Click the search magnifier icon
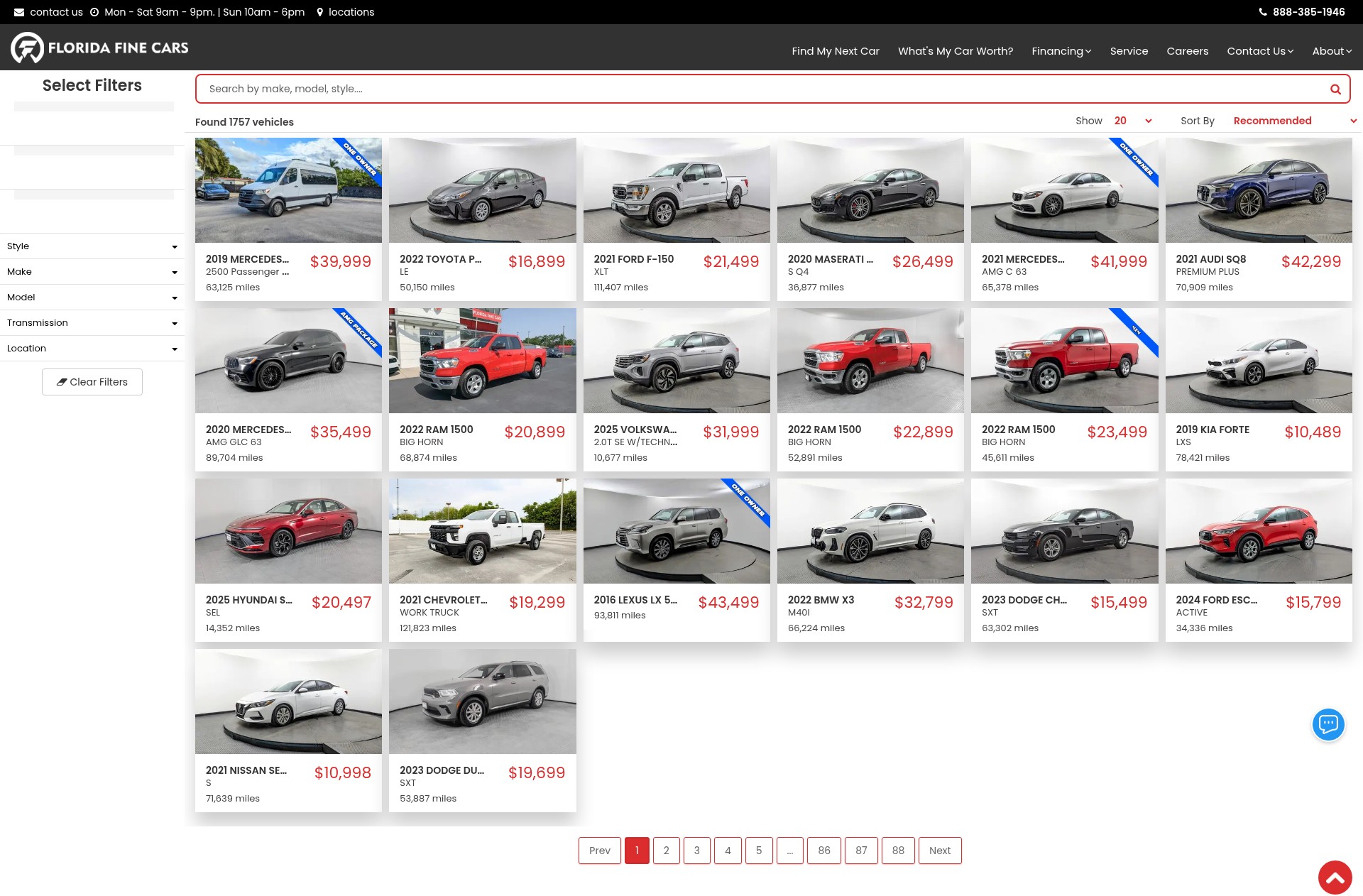The height and width of the screenshot is (896, 1363). pos(1335,89)
